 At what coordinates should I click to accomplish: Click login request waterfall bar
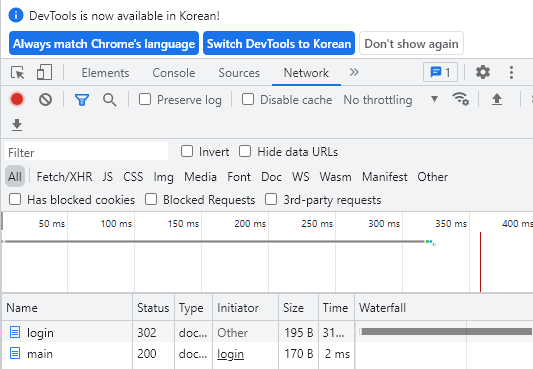pyautogui.click(x=446, y=331)
